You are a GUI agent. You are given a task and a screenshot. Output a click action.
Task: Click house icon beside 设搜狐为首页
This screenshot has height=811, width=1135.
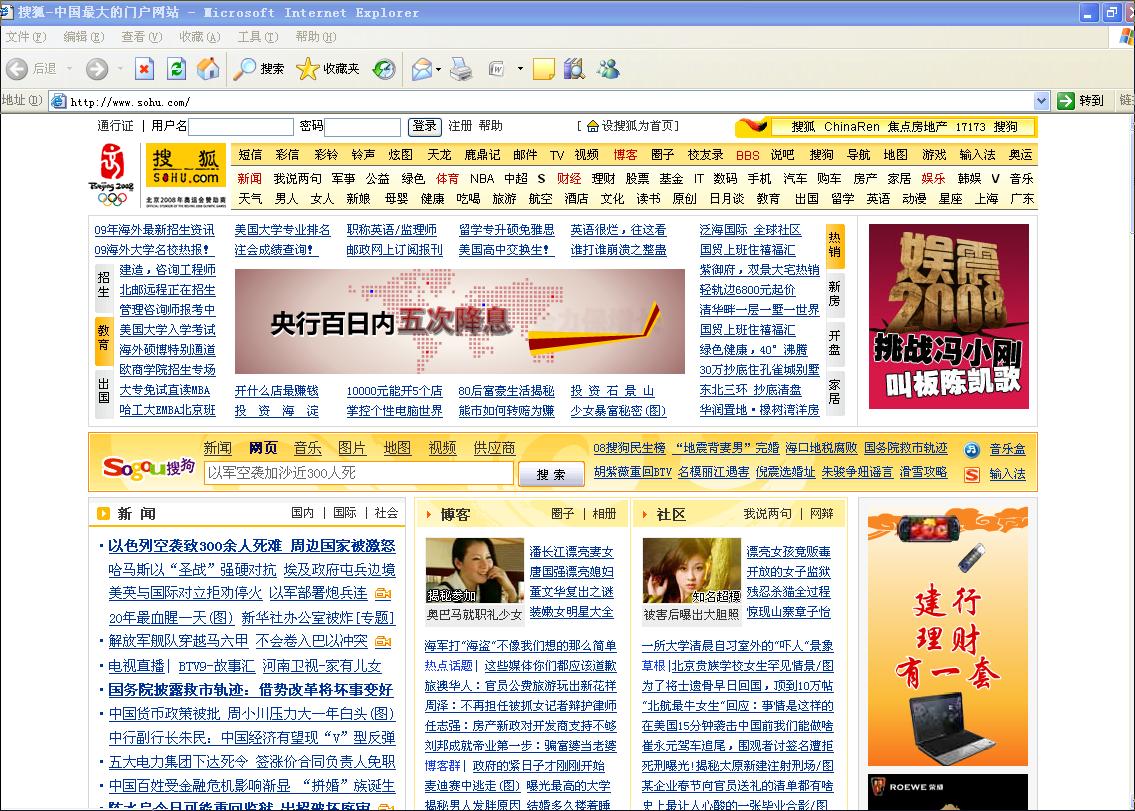click(x=593, y=126)
